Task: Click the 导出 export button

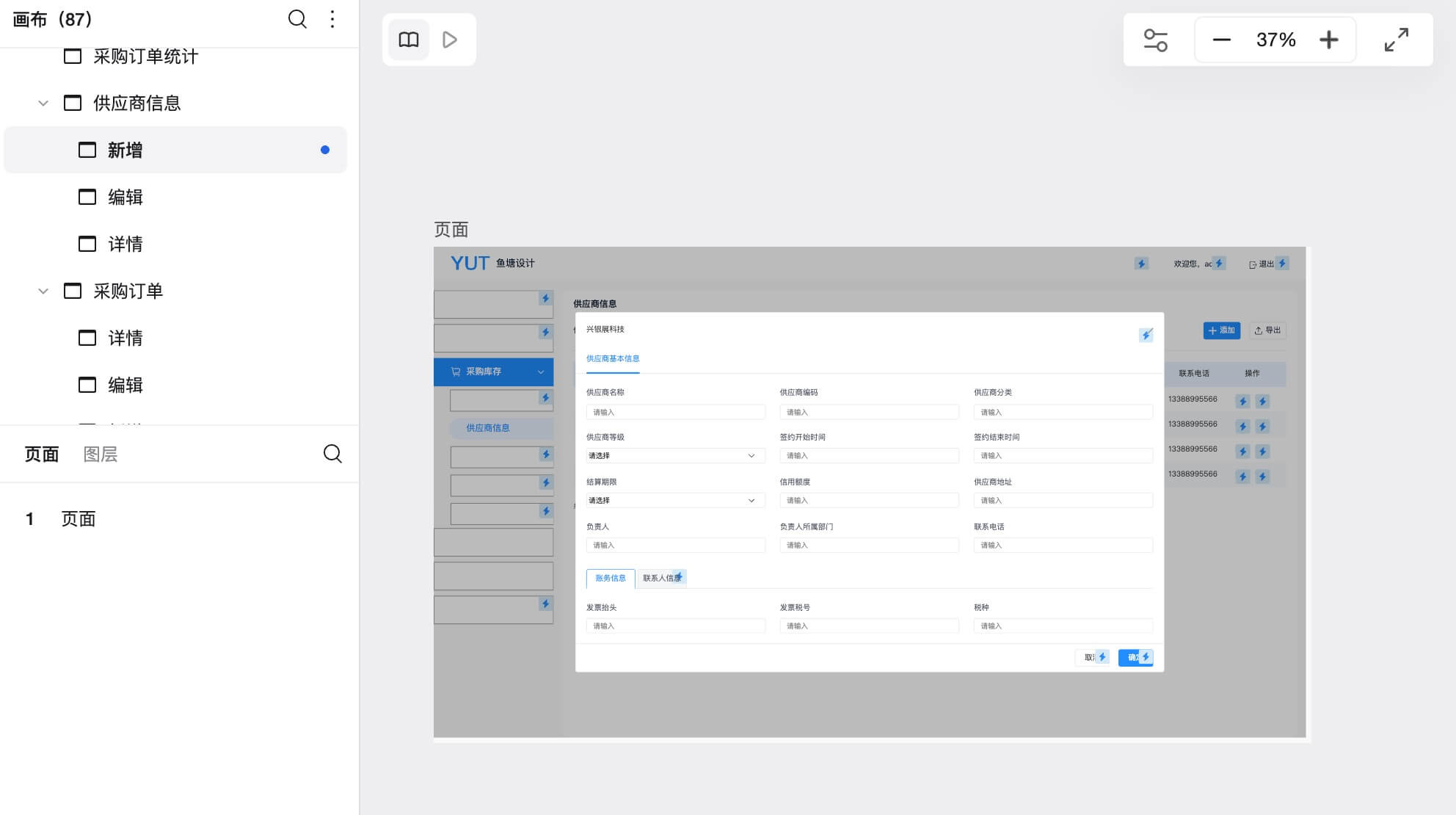Action: 1267,330
